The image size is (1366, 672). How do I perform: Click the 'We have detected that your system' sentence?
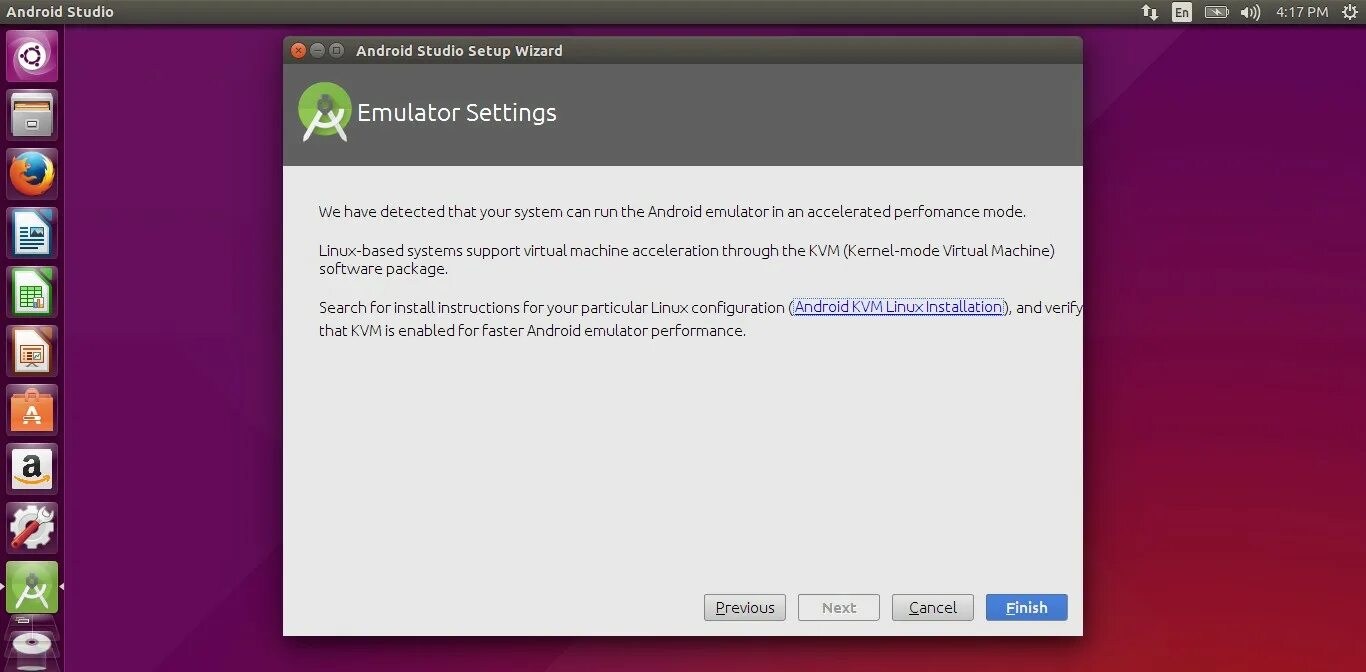[672, 212]
